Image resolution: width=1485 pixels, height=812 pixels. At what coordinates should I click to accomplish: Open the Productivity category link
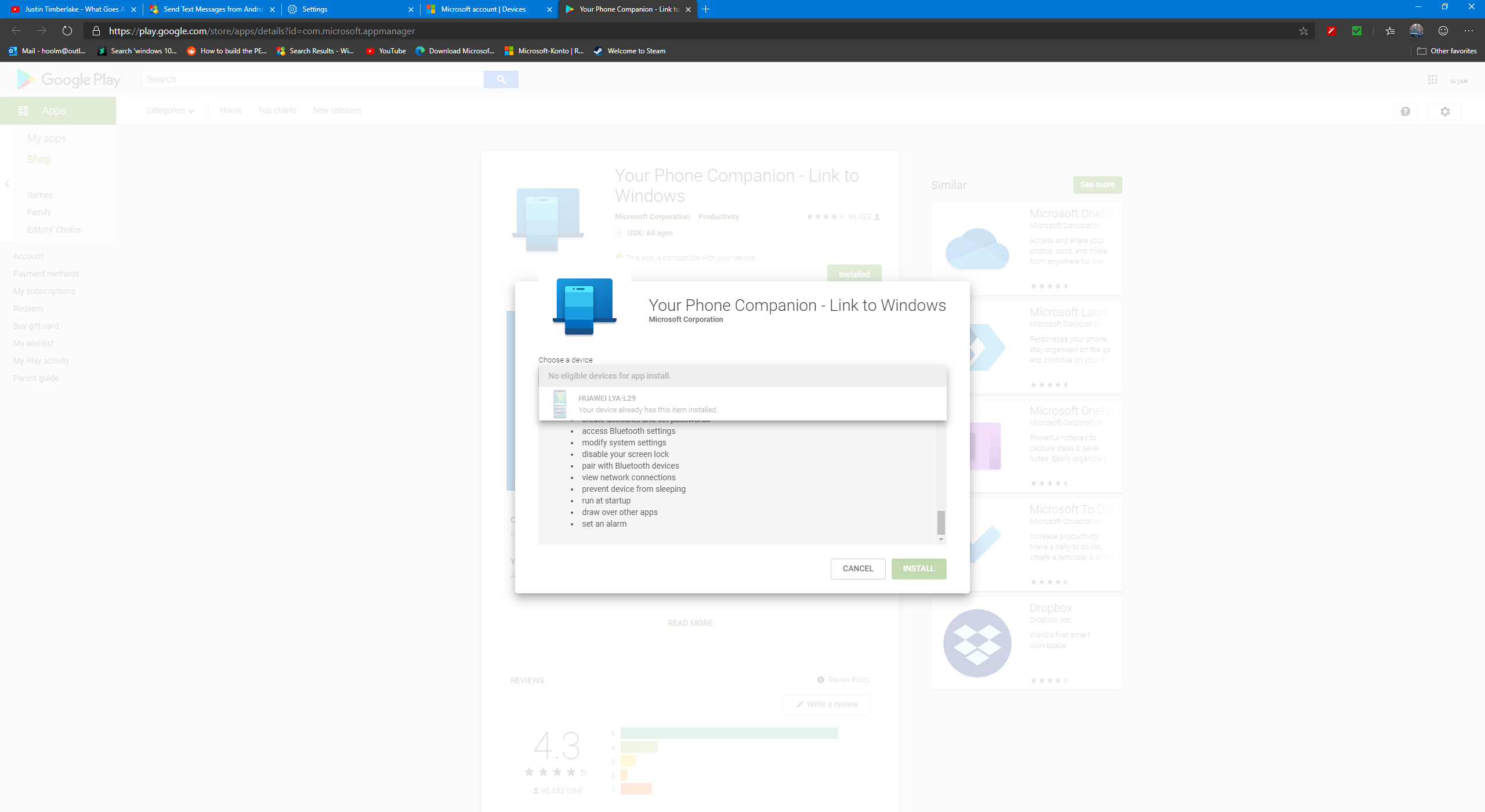pyautogui.click(x=719, y=217)
